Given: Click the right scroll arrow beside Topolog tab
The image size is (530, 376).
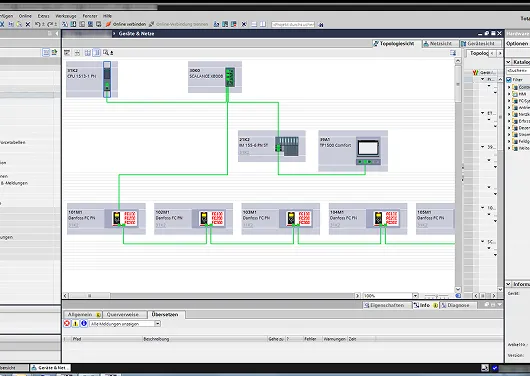Looking at the screenshot, I should coord(500,53).
